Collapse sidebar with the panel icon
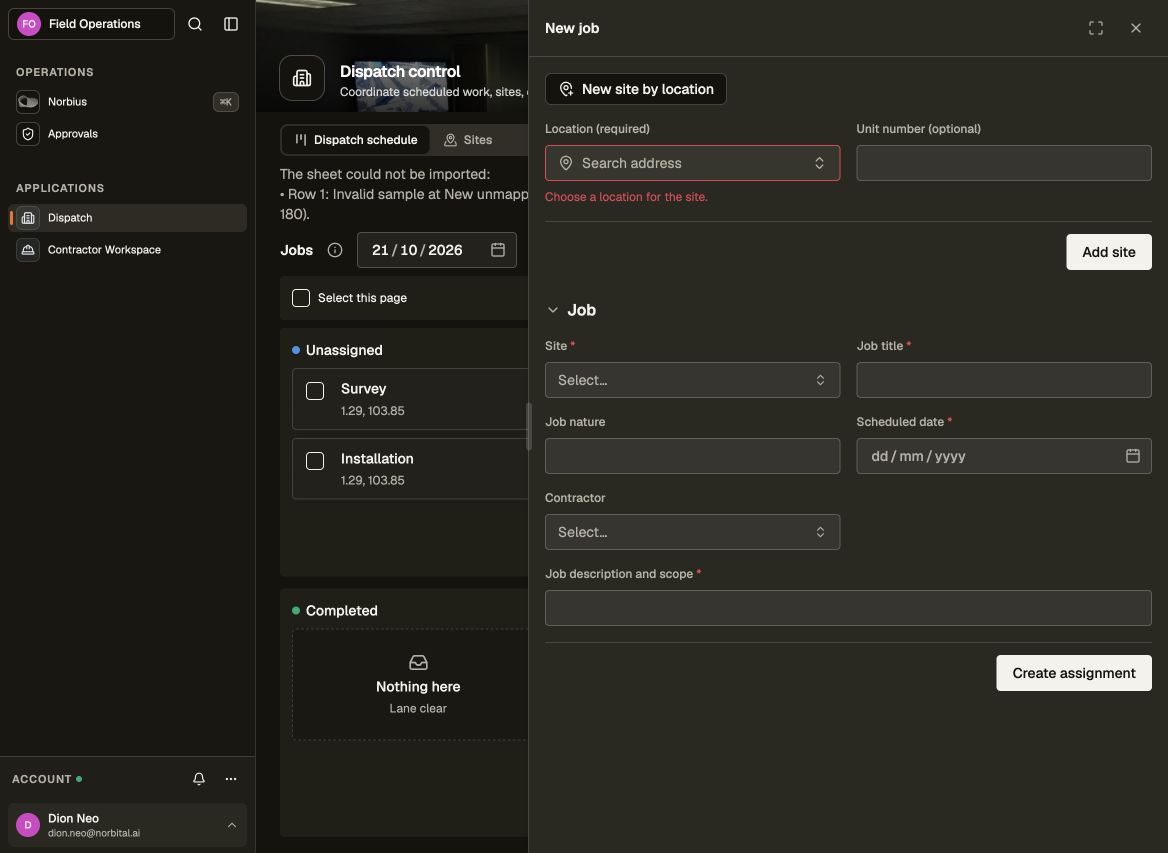The height and width of the screenshot is (853, 1168). [231, 24]
